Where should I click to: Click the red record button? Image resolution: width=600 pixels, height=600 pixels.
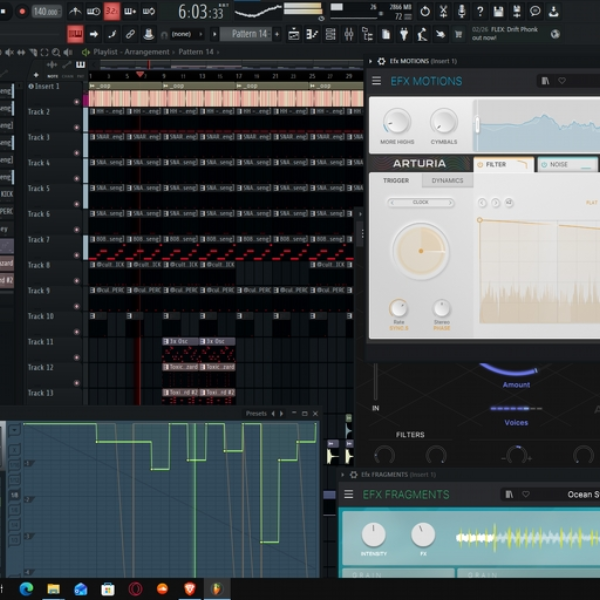click(x=22, y=11)
